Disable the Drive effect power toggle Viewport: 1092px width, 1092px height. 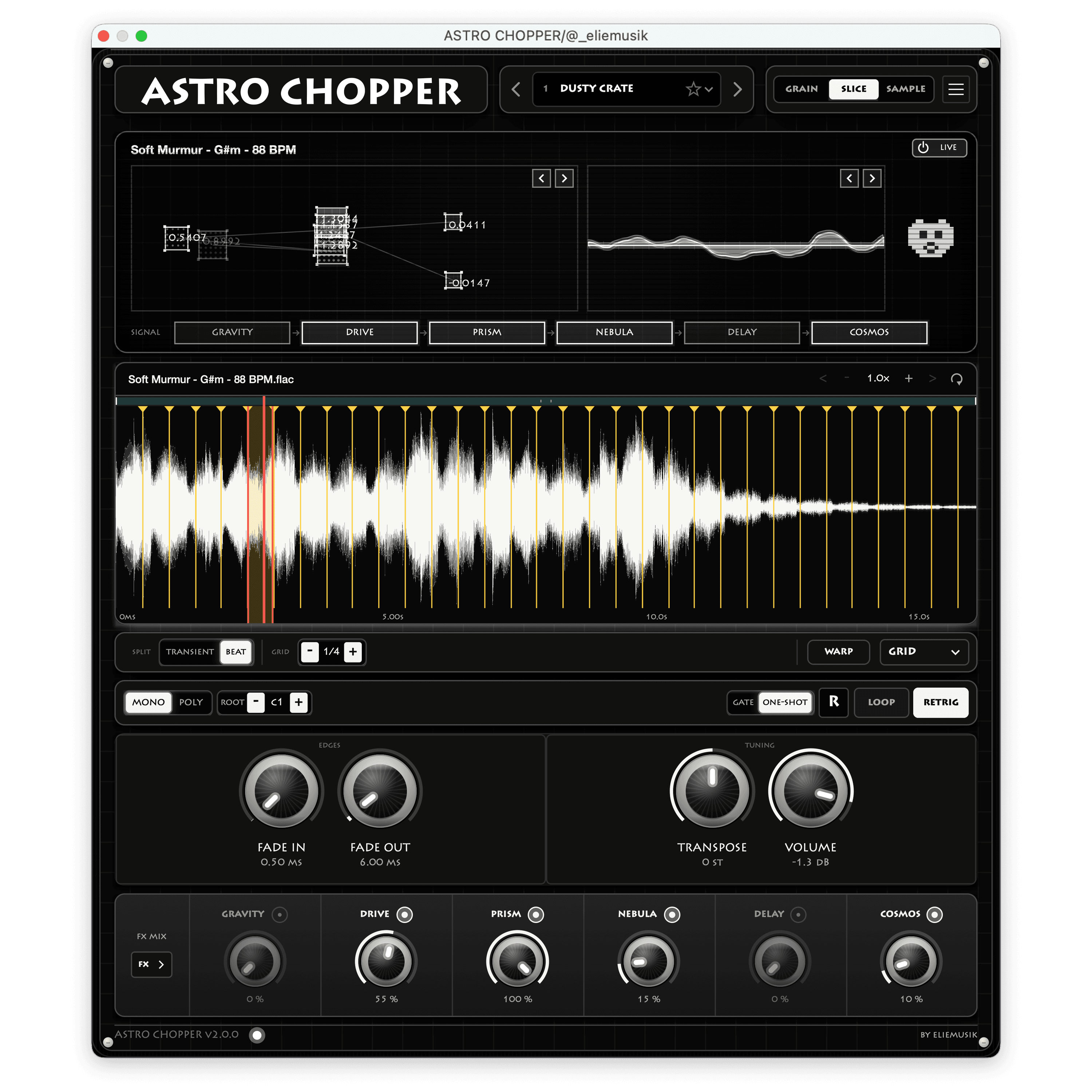point(405,914)
